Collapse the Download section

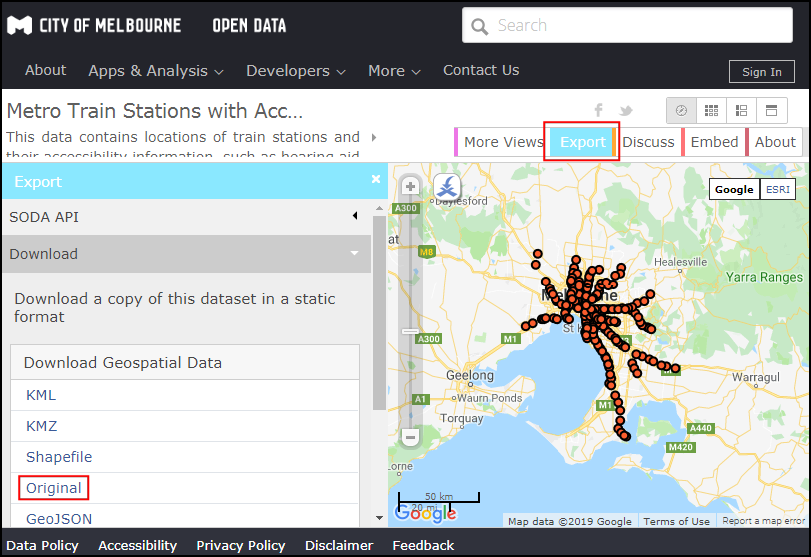[x=185, y=254]
